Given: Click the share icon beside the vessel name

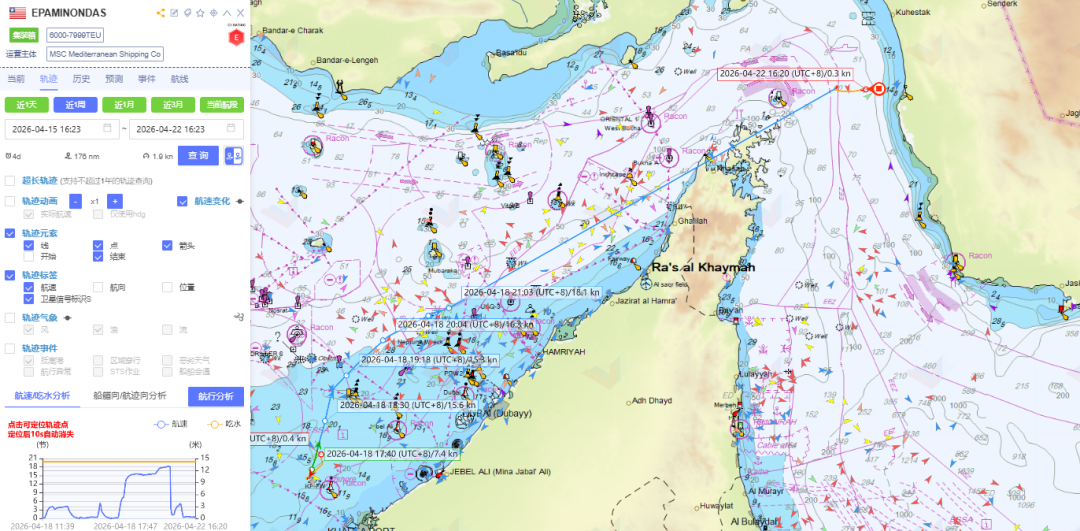Looking at the screenshot, I should click(161, 13).
